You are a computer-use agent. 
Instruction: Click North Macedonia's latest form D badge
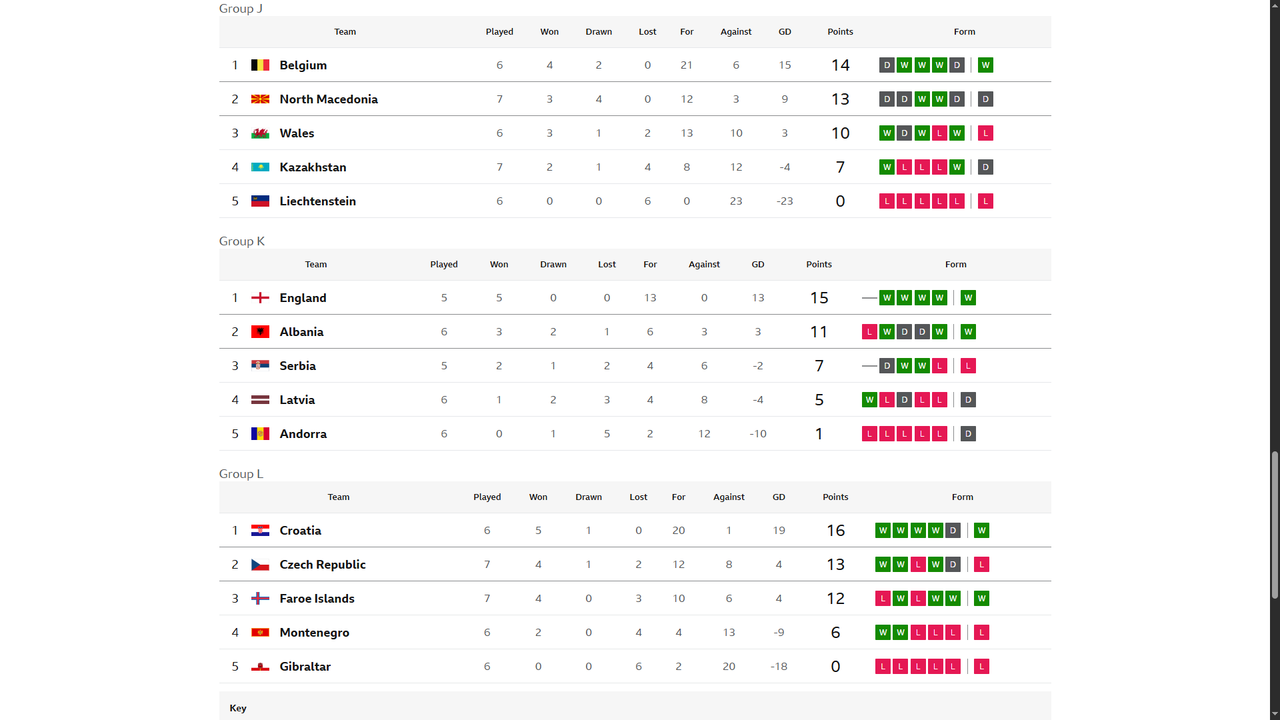pos(986,99)
